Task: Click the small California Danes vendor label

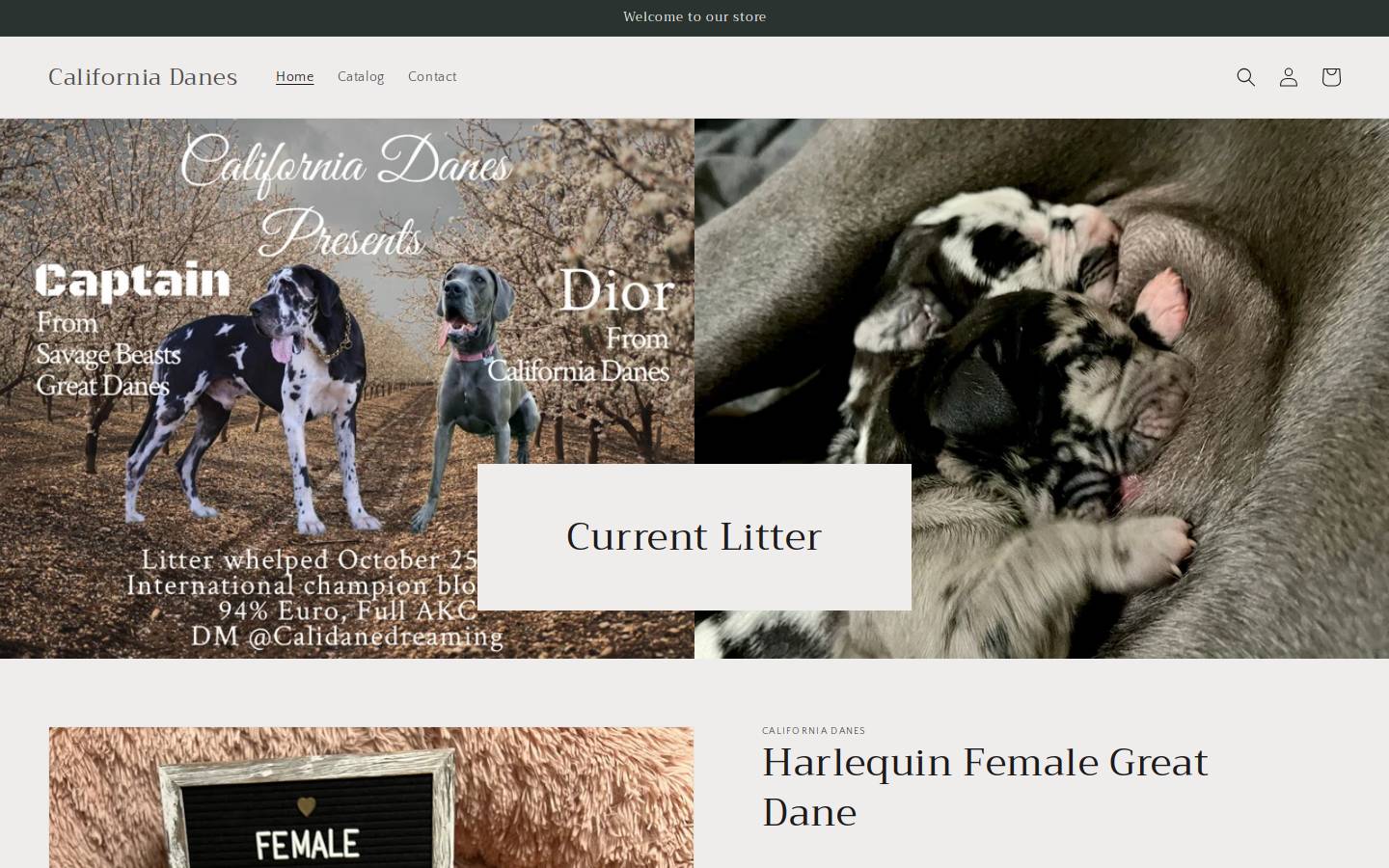Action: (813, 731)
